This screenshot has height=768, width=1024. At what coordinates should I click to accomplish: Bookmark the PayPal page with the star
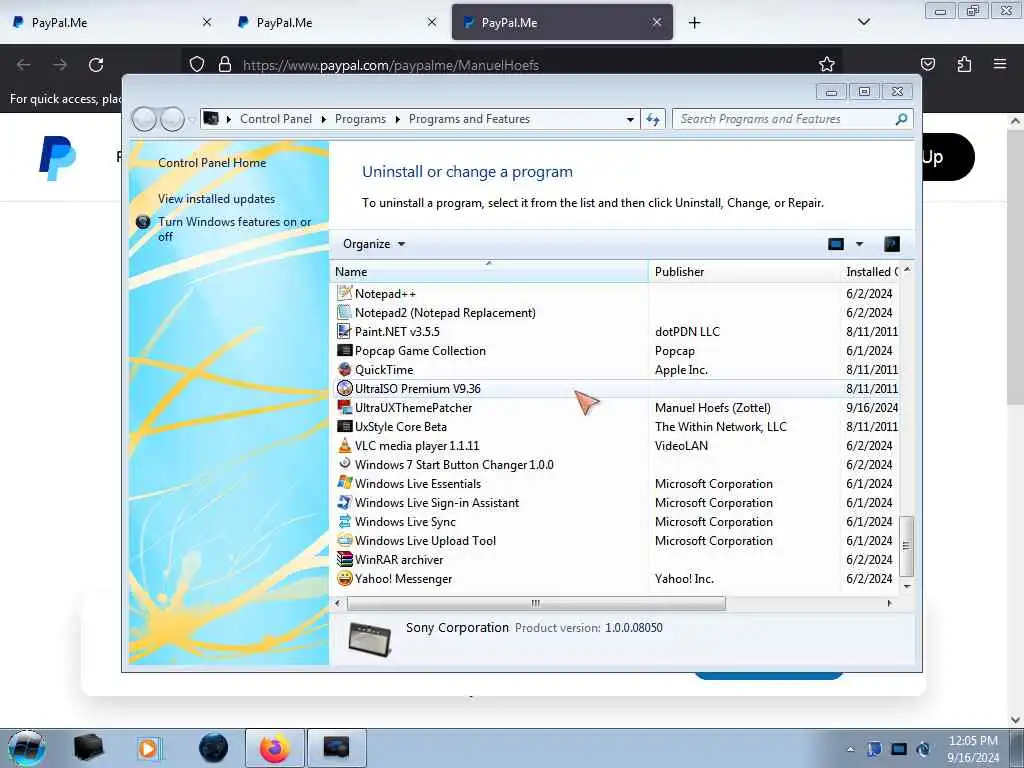827,64
